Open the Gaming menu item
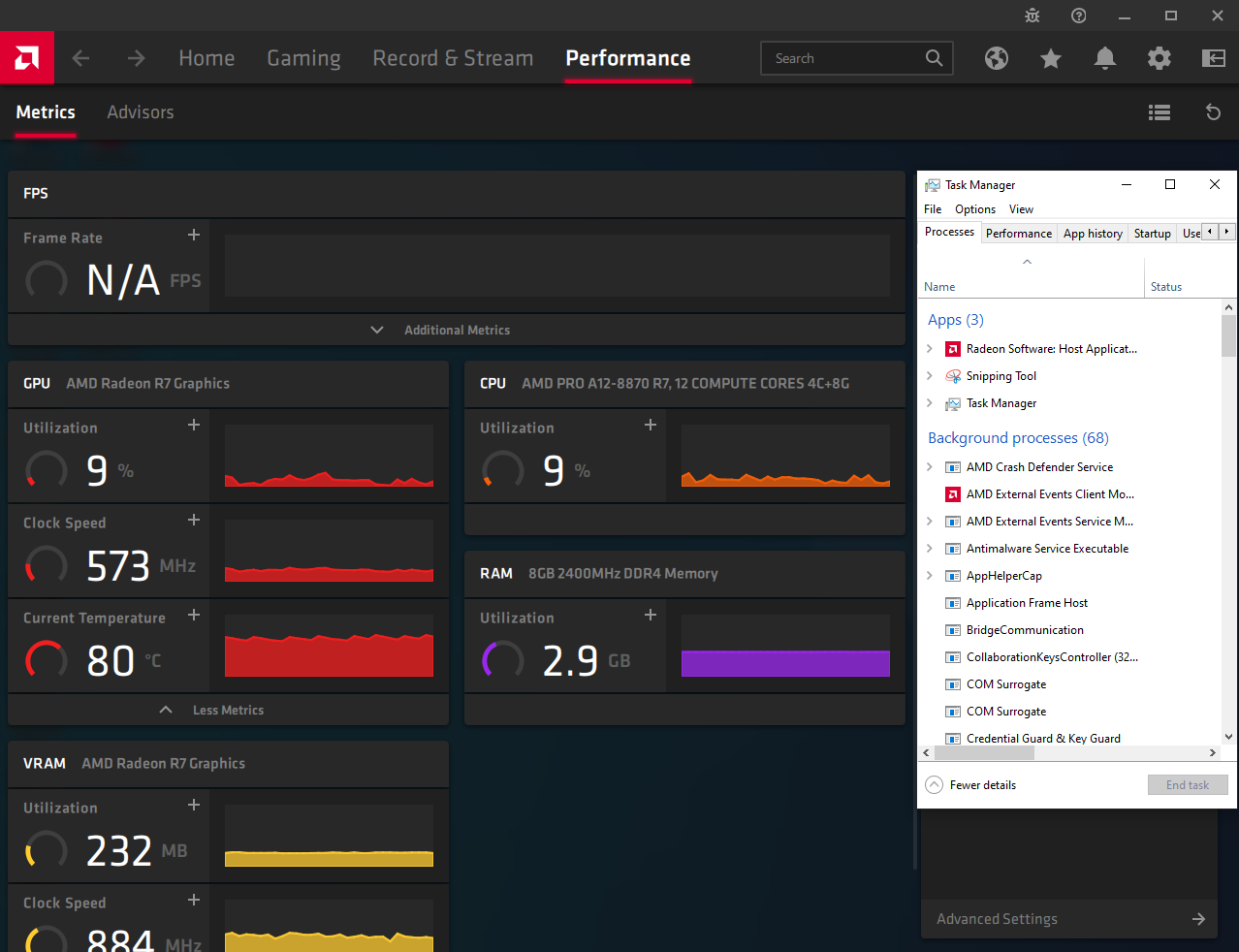The width and height of the screenshot is (1239, 952). (303, 58)
